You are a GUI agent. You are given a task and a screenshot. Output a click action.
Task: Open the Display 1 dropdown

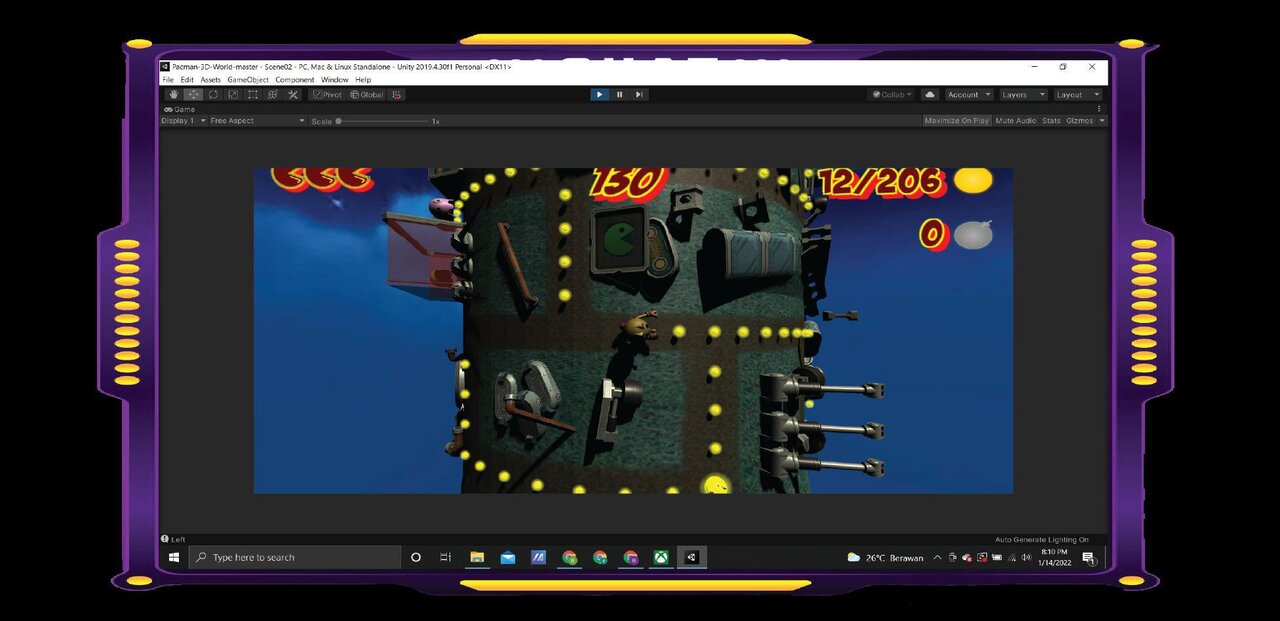(183, 121)
